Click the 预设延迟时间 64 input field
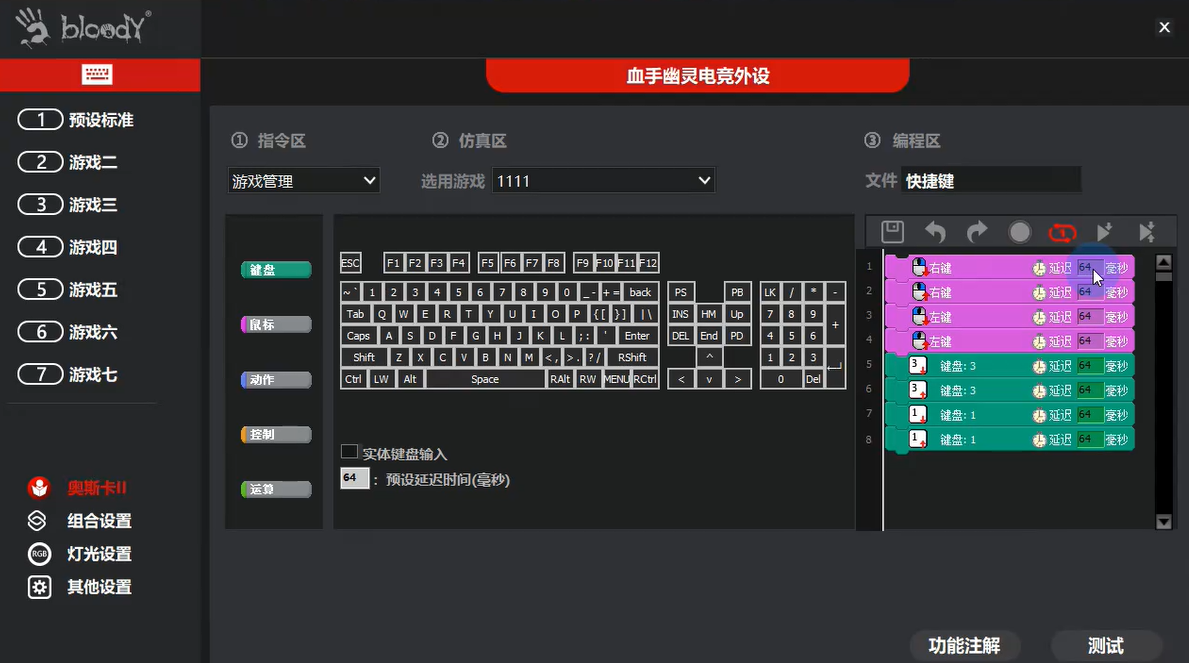The height and width of the screenshot is (663, 1189). click(354, 478)
